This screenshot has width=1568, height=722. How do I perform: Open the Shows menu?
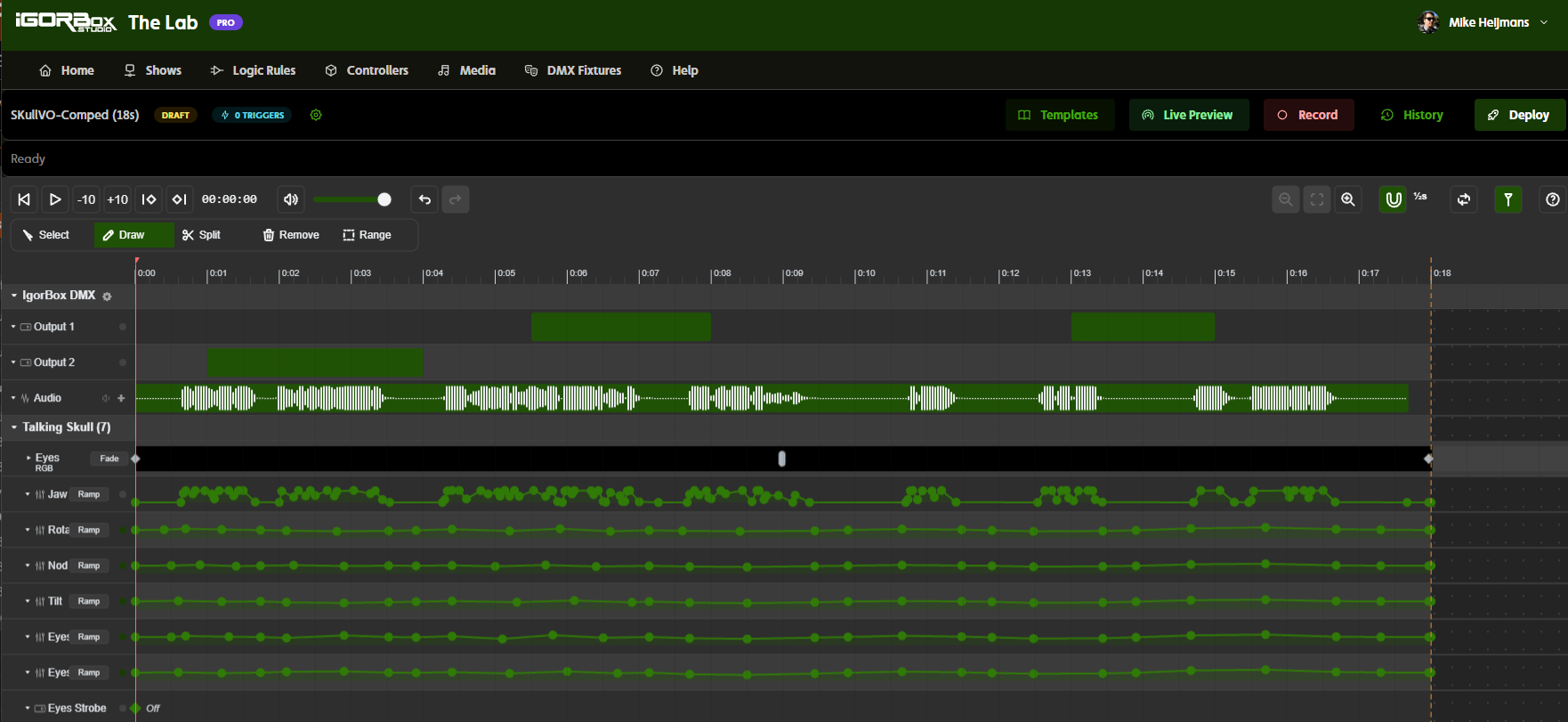pos(153,70)
